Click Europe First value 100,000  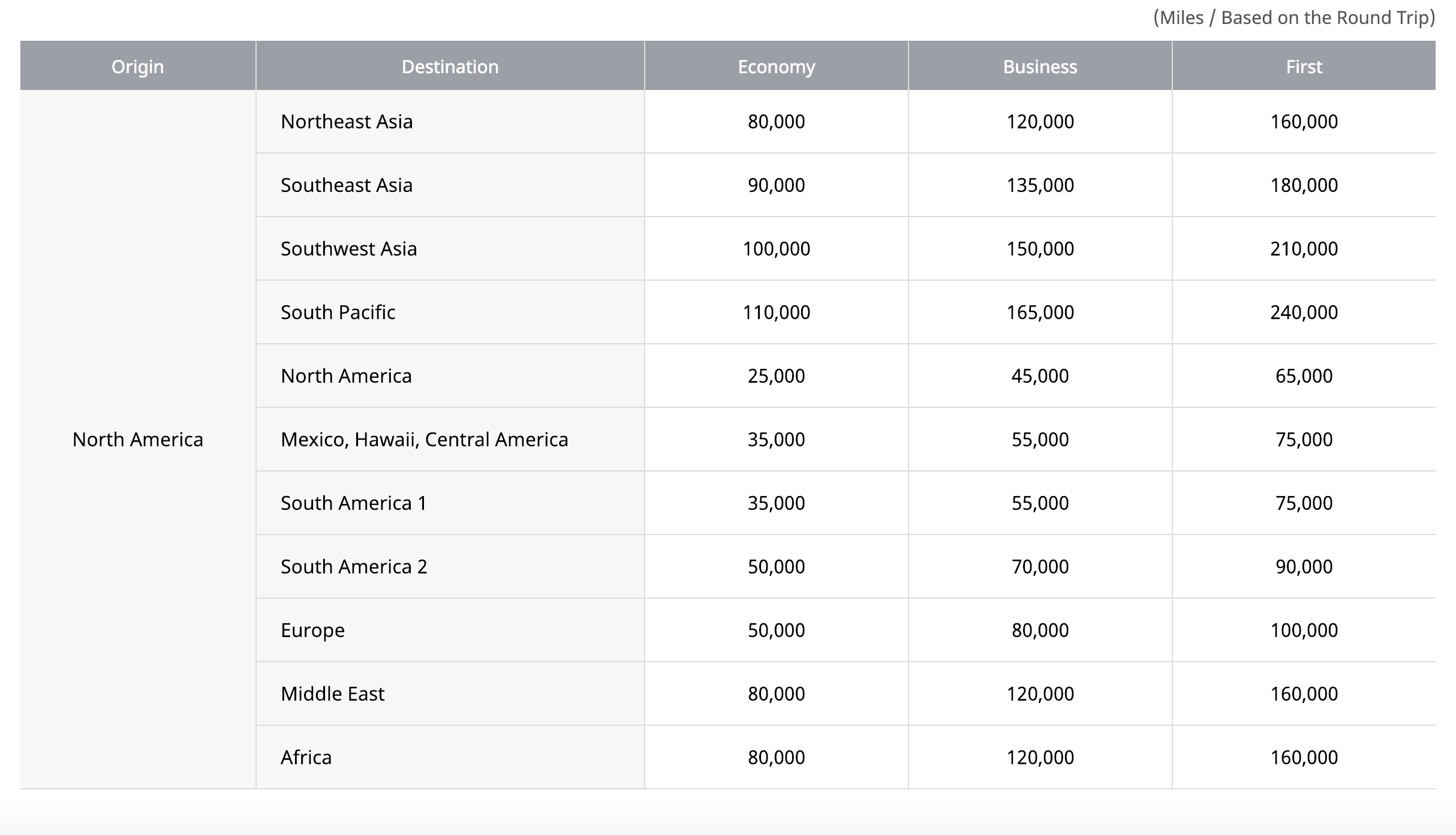1304,630
